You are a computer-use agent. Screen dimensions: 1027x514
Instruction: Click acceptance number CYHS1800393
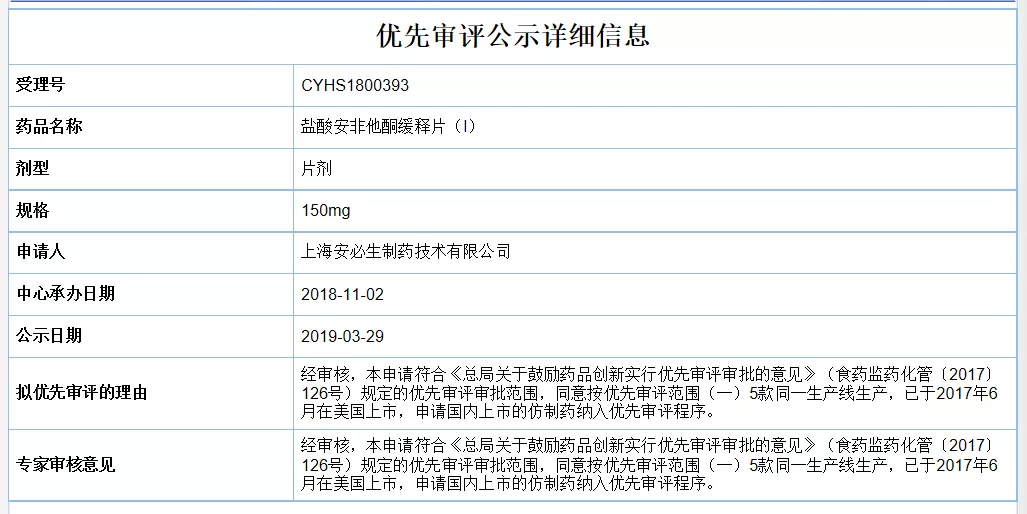(355, 86)
